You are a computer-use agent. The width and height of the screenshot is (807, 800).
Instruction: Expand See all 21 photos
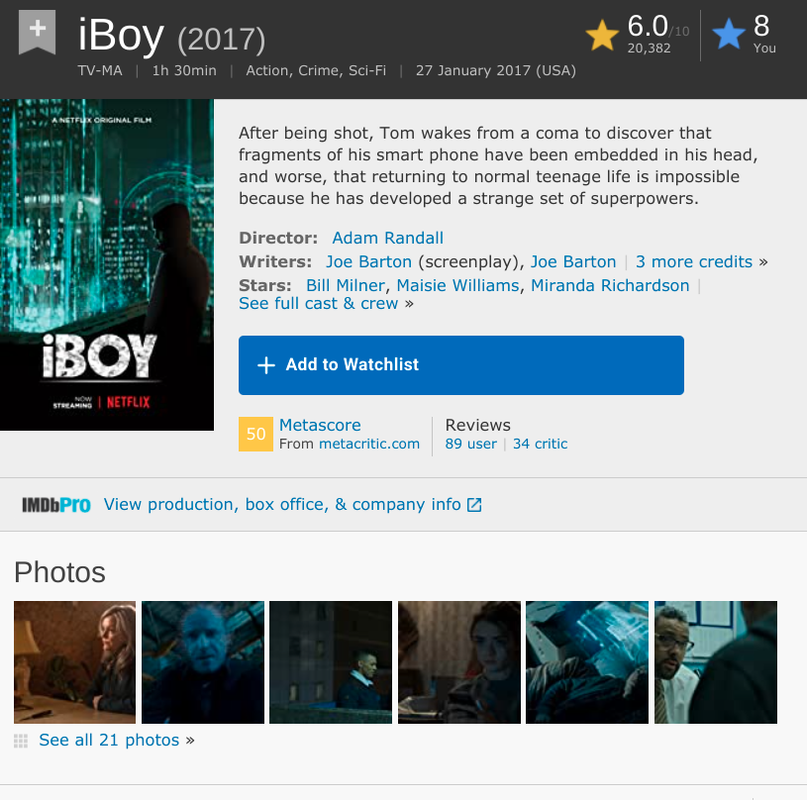click(x=109, y=740)
